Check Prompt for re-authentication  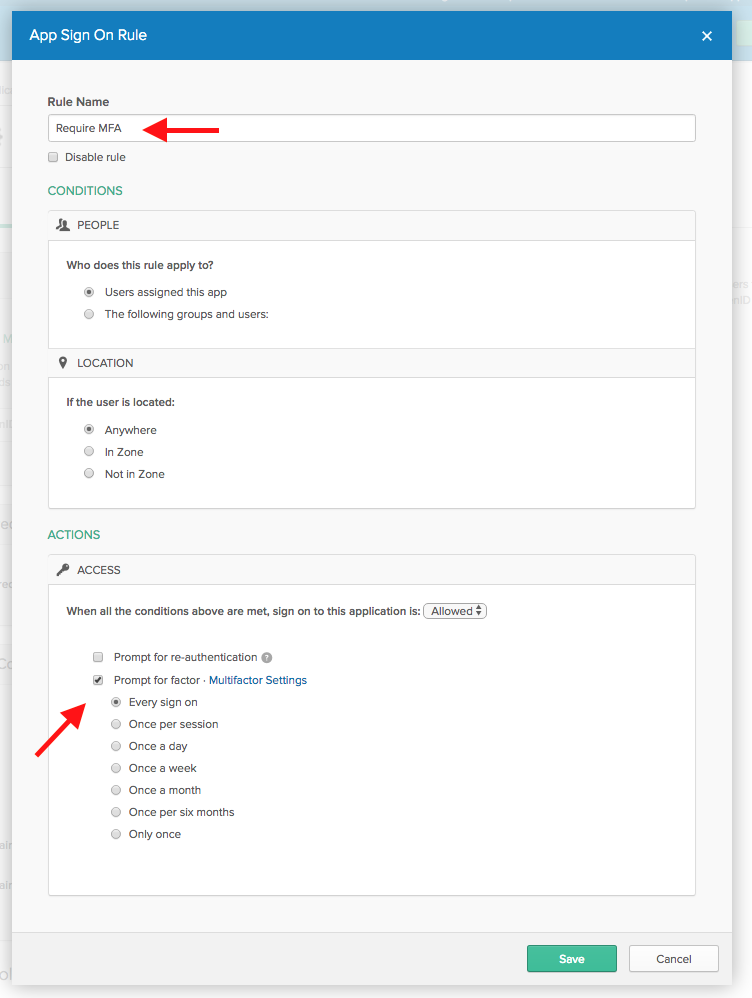98,658
